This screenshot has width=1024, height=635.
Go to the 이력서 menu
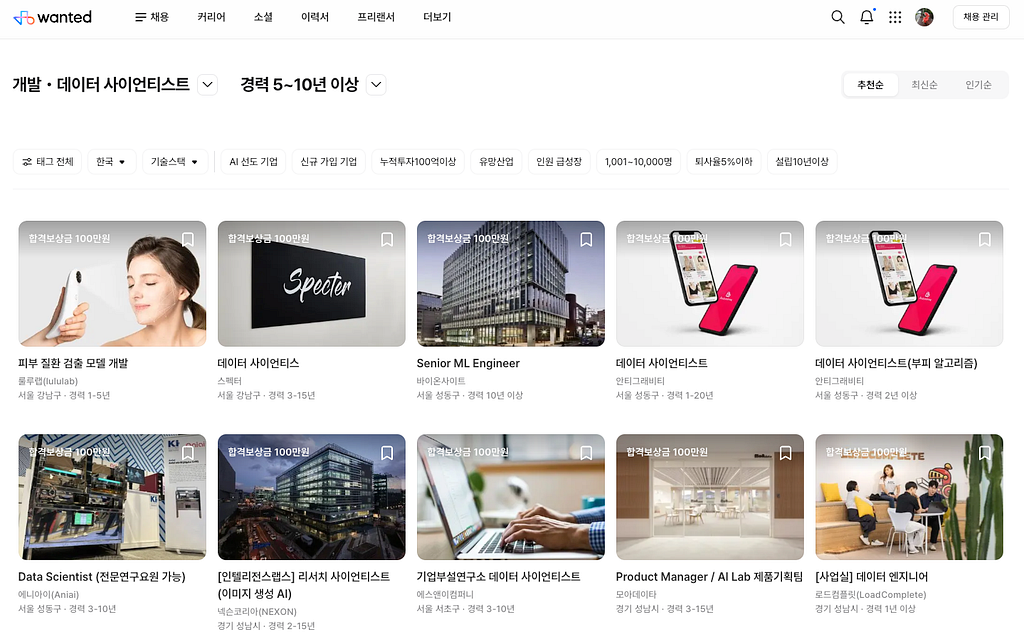(315, 18)
